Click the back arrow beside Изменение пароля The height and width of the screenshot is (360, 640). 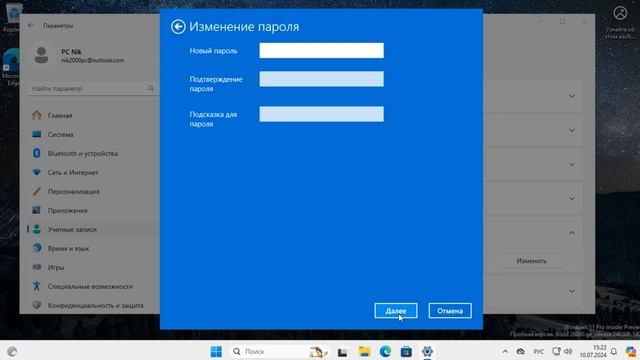[178, 27]
